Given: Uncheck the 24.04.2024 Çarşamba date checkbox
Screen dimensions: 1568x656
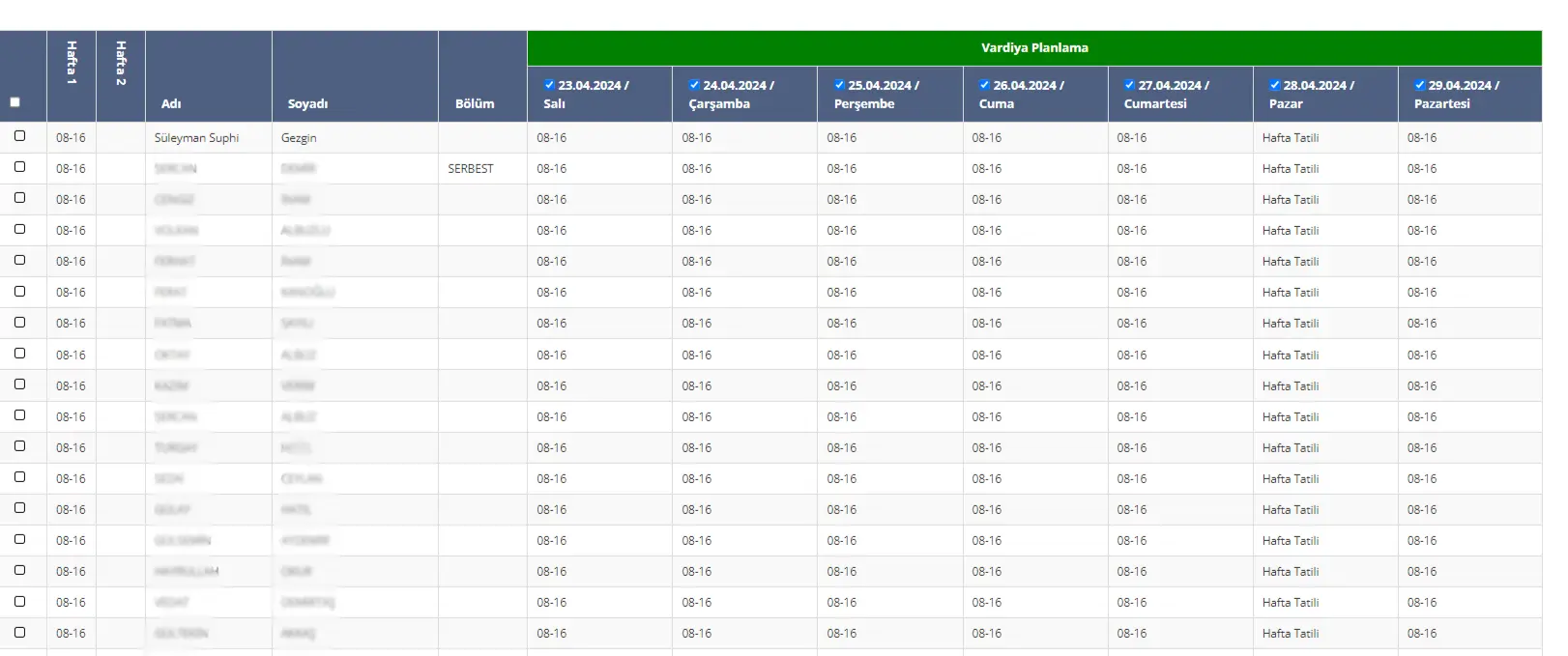Looking at the screenshot, I should [694, 85].
